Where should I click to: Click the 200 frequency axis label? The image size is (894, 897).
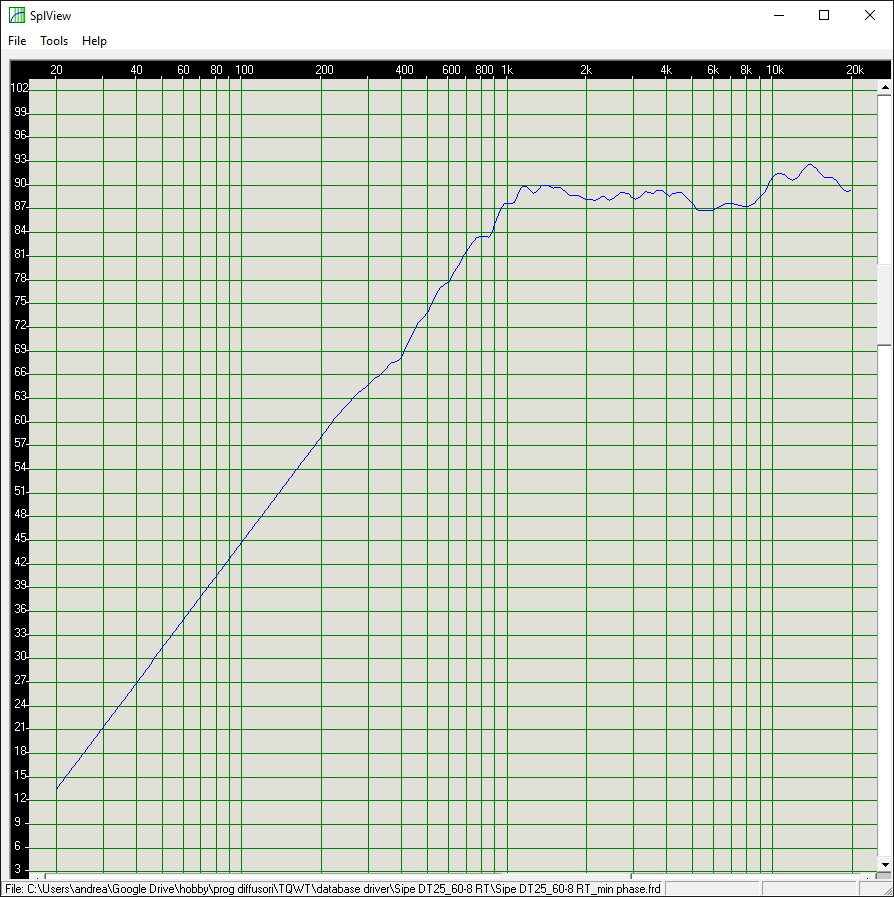coord(324,70)
